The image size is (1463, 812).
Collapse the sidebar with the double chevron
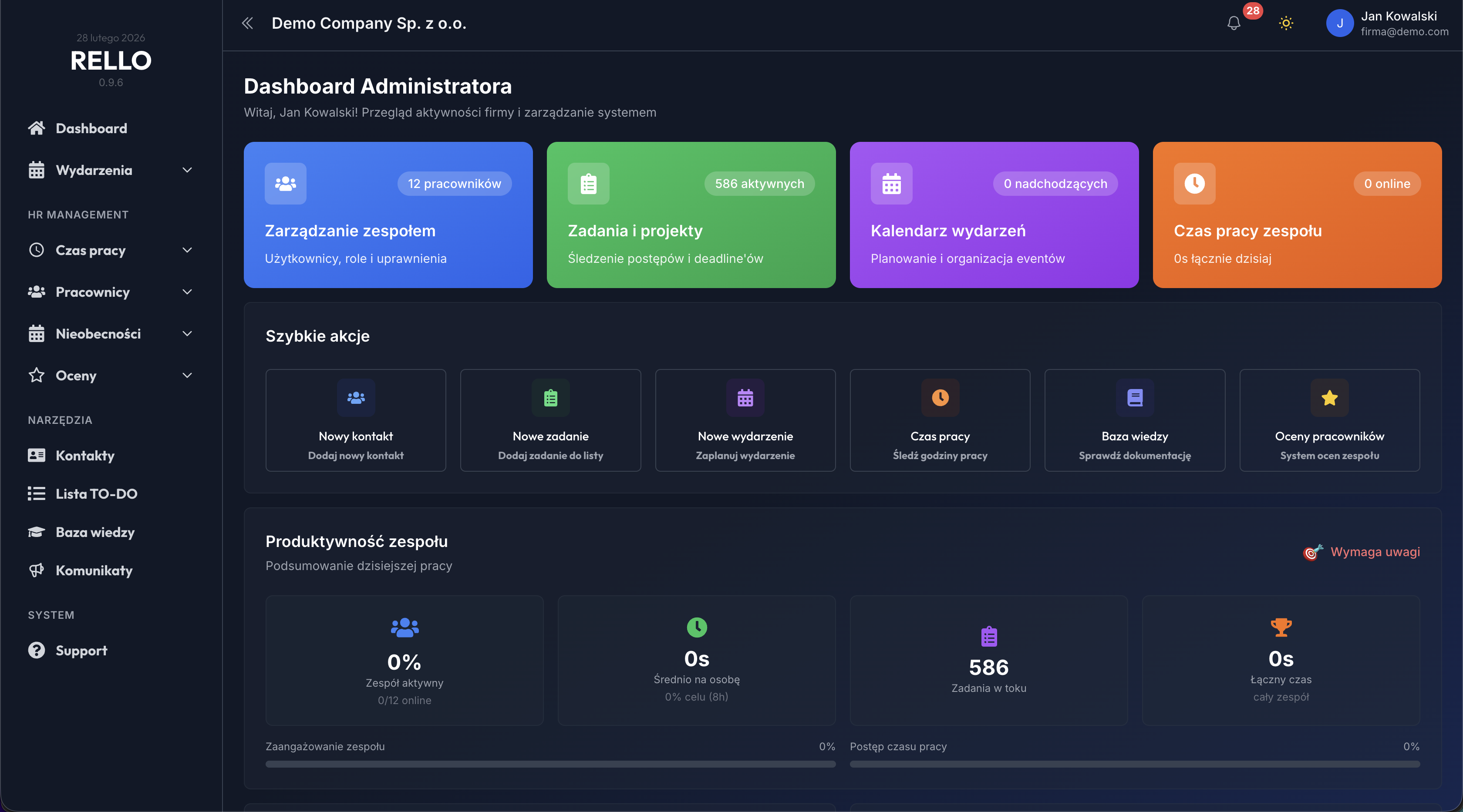[x=248, y=23]
